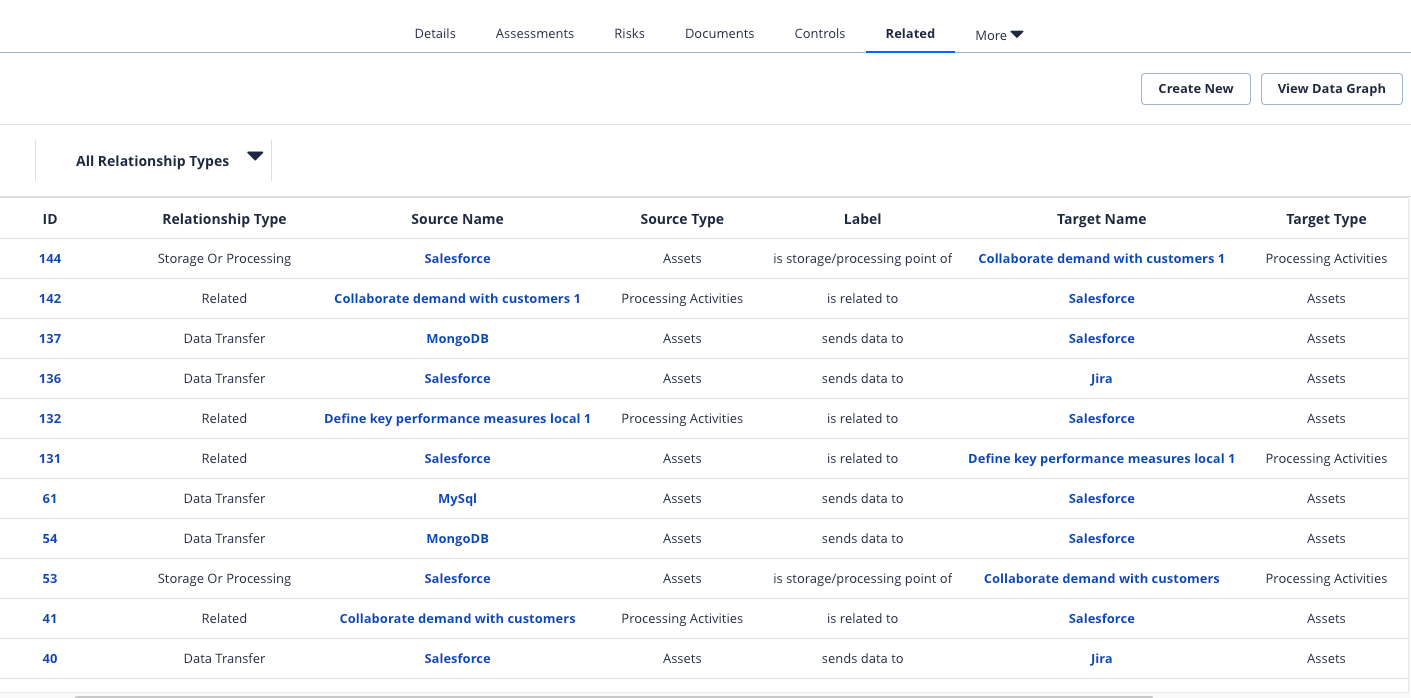Viewport: 1411px width, 698px height.
Task: Open the MongoDB source link in row 137
Action: point(457,338)
